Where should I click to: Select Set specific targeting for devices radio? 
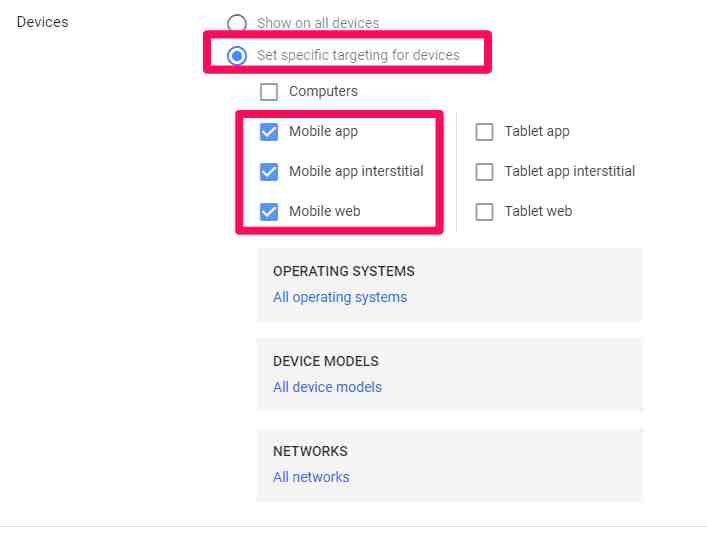(x=237, y=56)
